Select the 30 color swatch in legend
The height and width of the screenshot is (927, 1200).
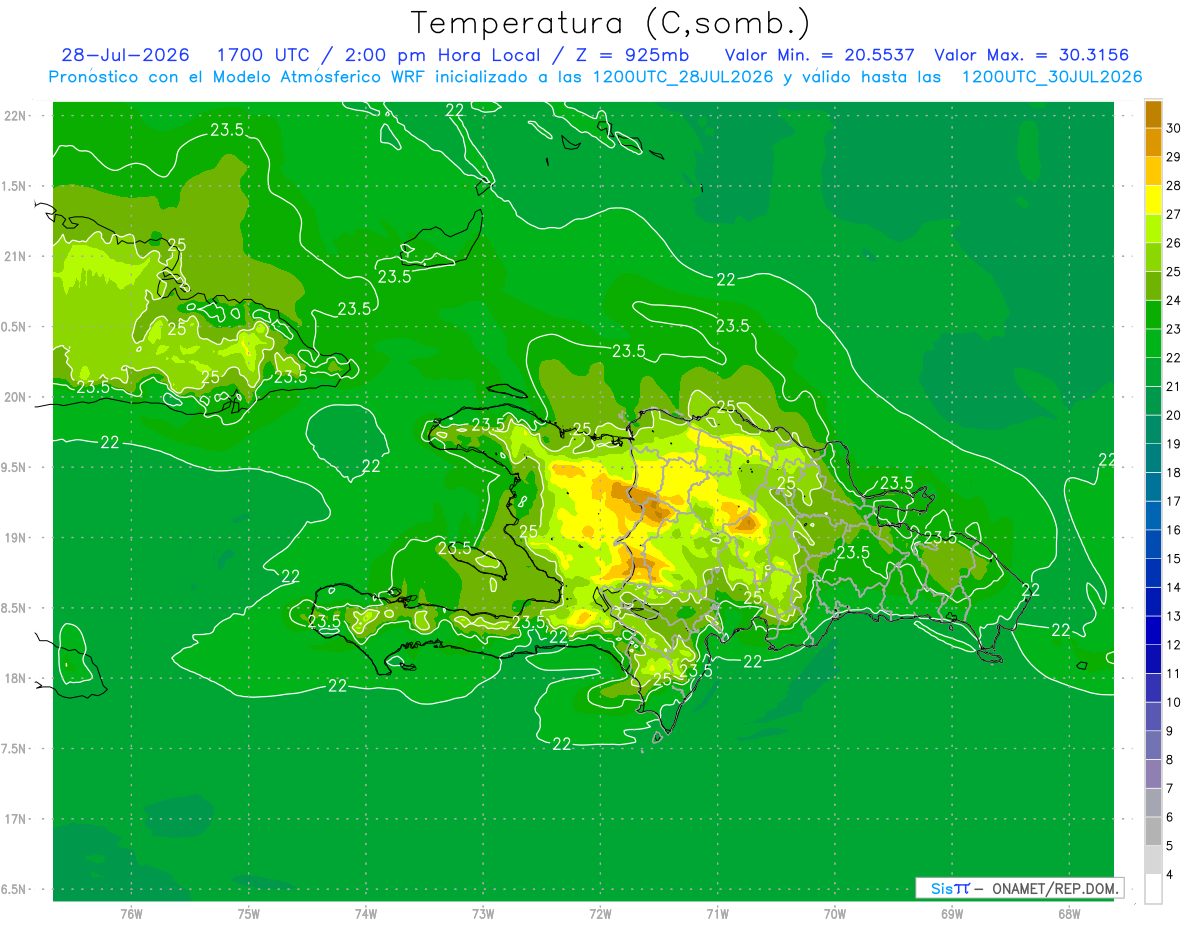coord(1153,114)
